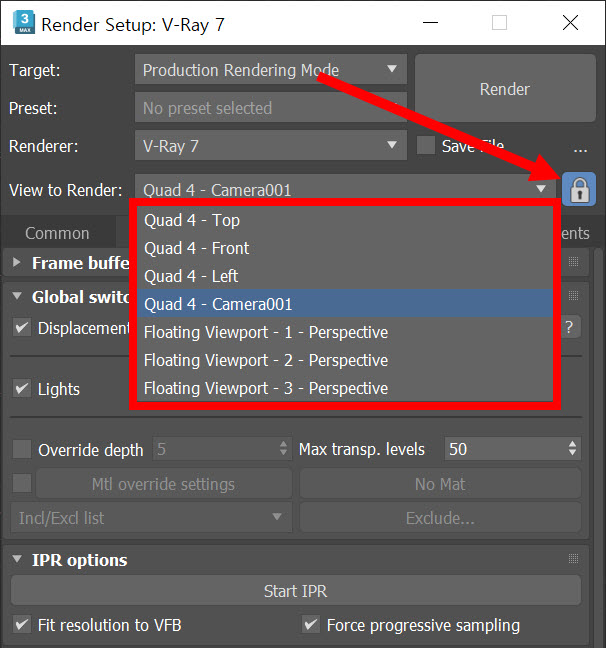Select Quad 4 - Camera001 highlighted entry
This screenshot has width=606, height=648.
click(345, 304)
